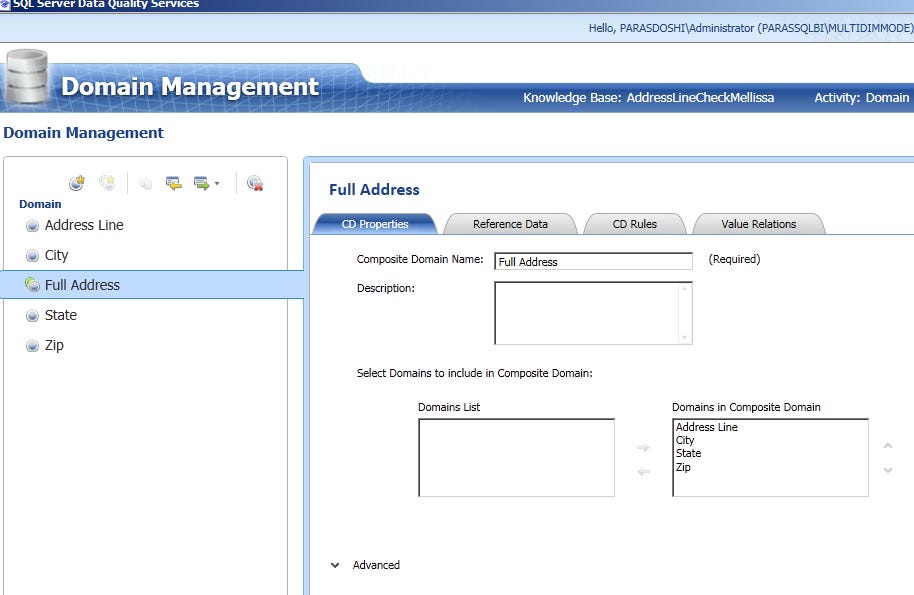914x595 pixels.
Task: Select Address Line in Domains in Composite Domain list
Action: click(706, 427)
